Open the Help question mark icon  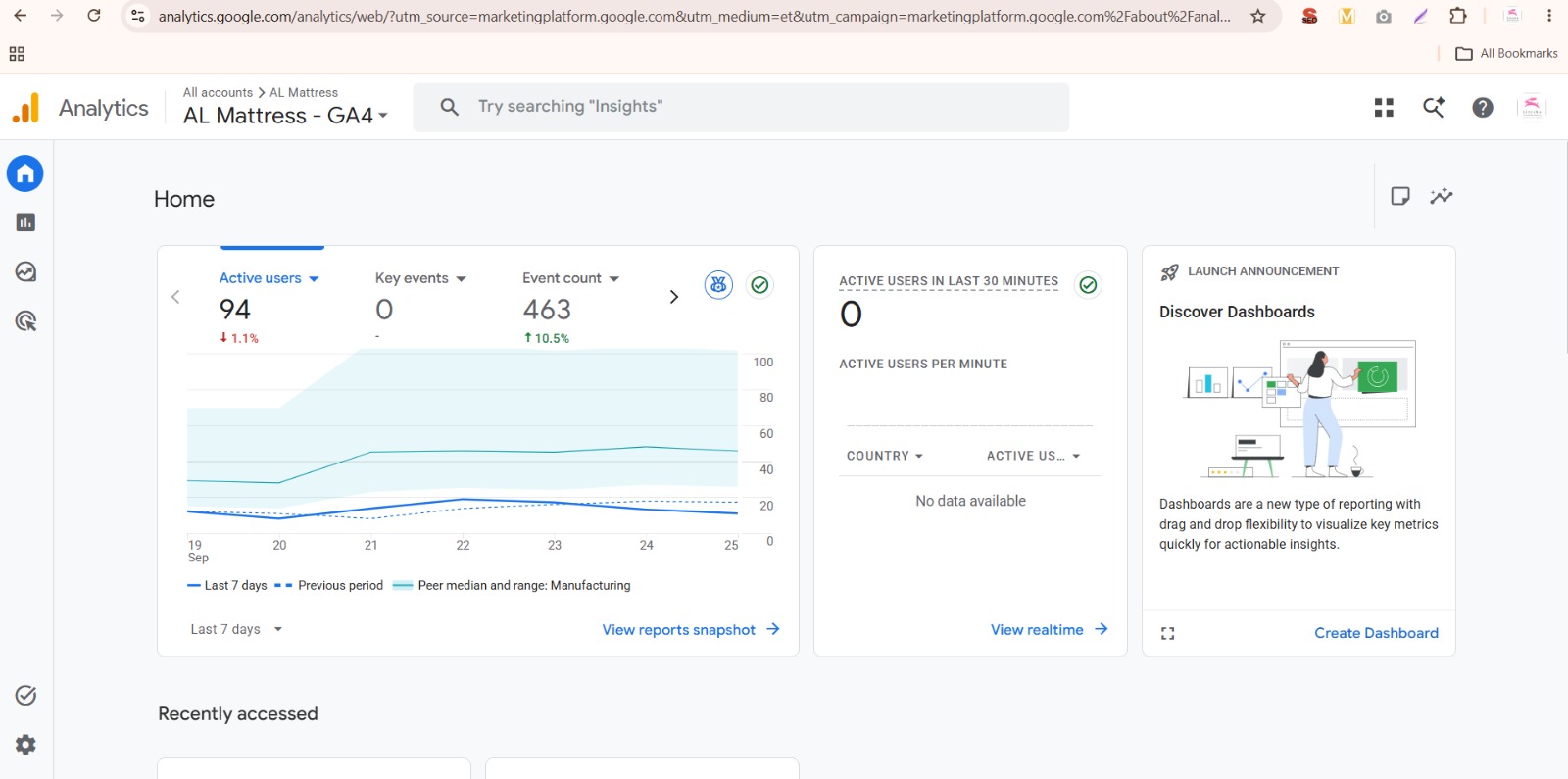click(x=1483, y=108)
